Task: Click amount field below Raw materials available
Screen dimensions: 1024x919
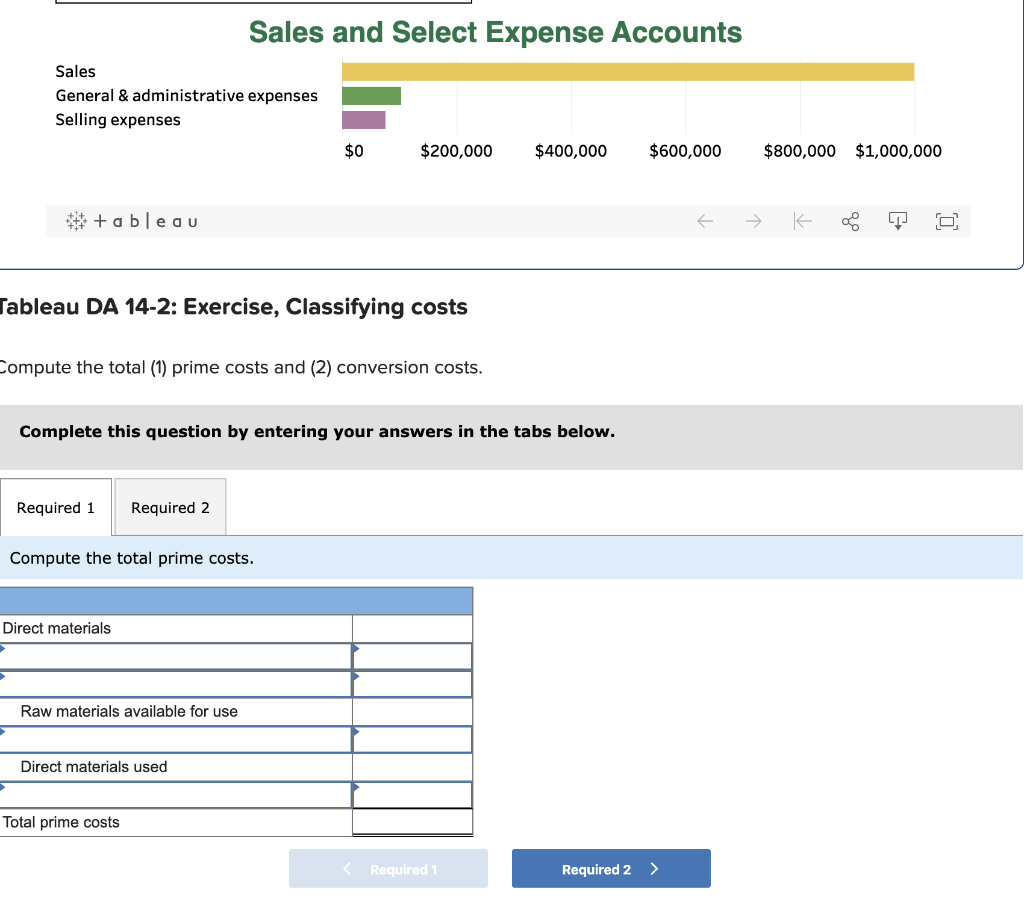Action: click(412, 739)
